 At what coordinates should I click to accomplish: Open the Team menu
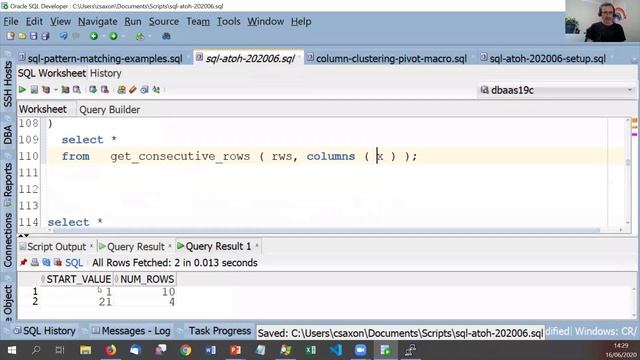tap(198, 21)
